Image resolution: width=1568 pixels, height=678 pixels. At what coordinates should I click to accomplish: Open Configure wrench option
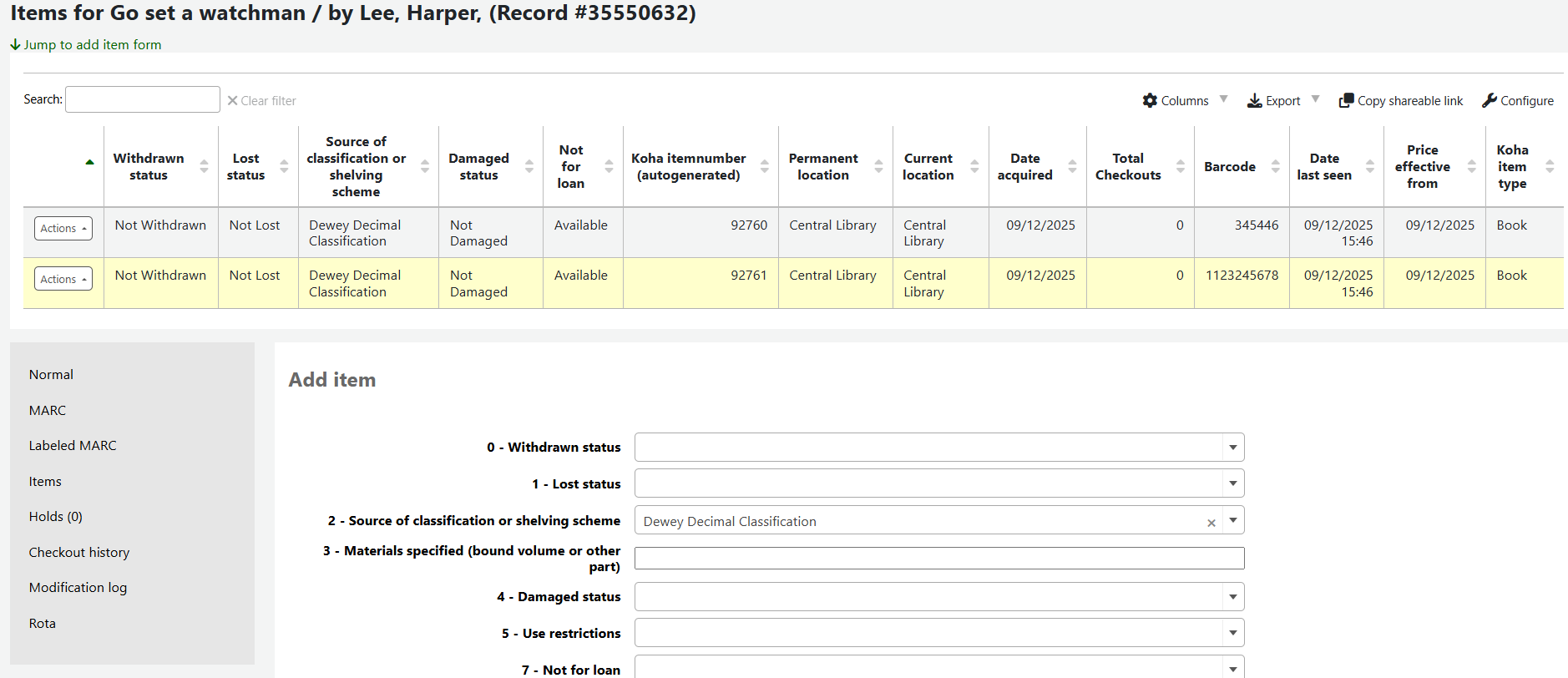(1490, 100)
